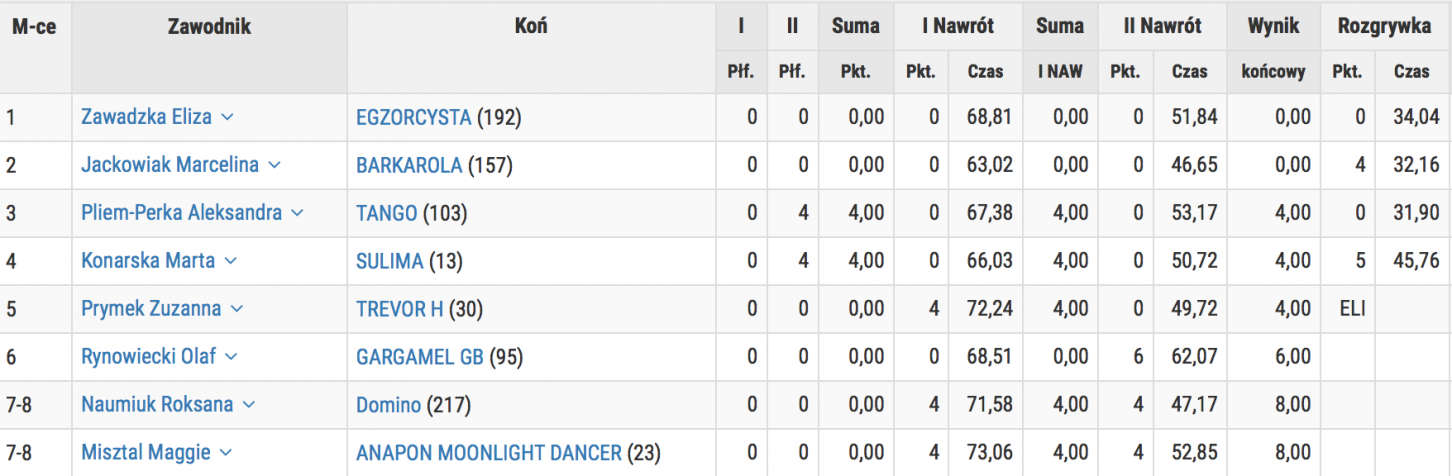Expand chevron next to Jackowiak Marcelina
Image resolution: width=1452 pixels, height=476 pixels.
click(274, 165)
